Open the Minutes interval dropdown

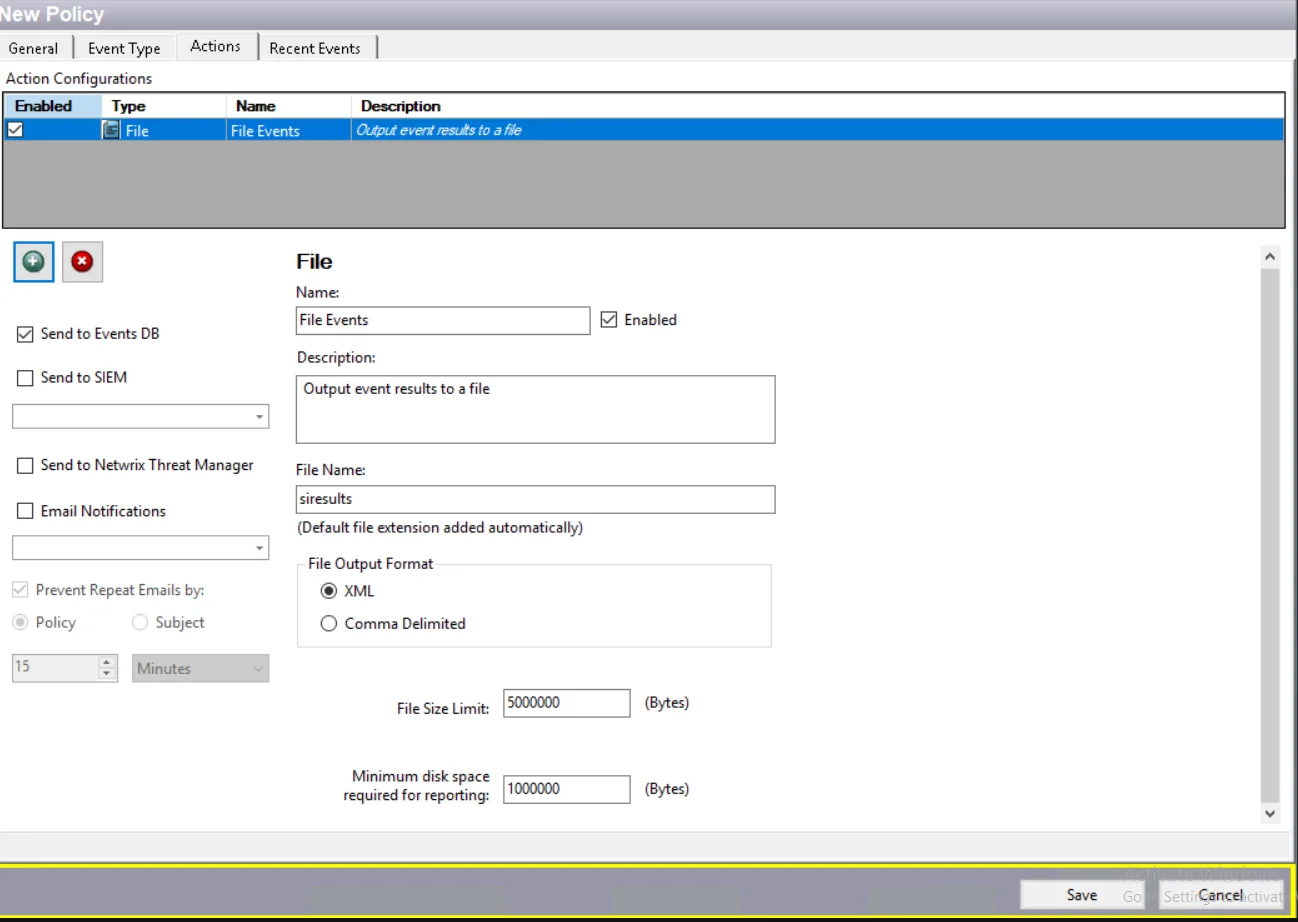[x=201, y=669]
